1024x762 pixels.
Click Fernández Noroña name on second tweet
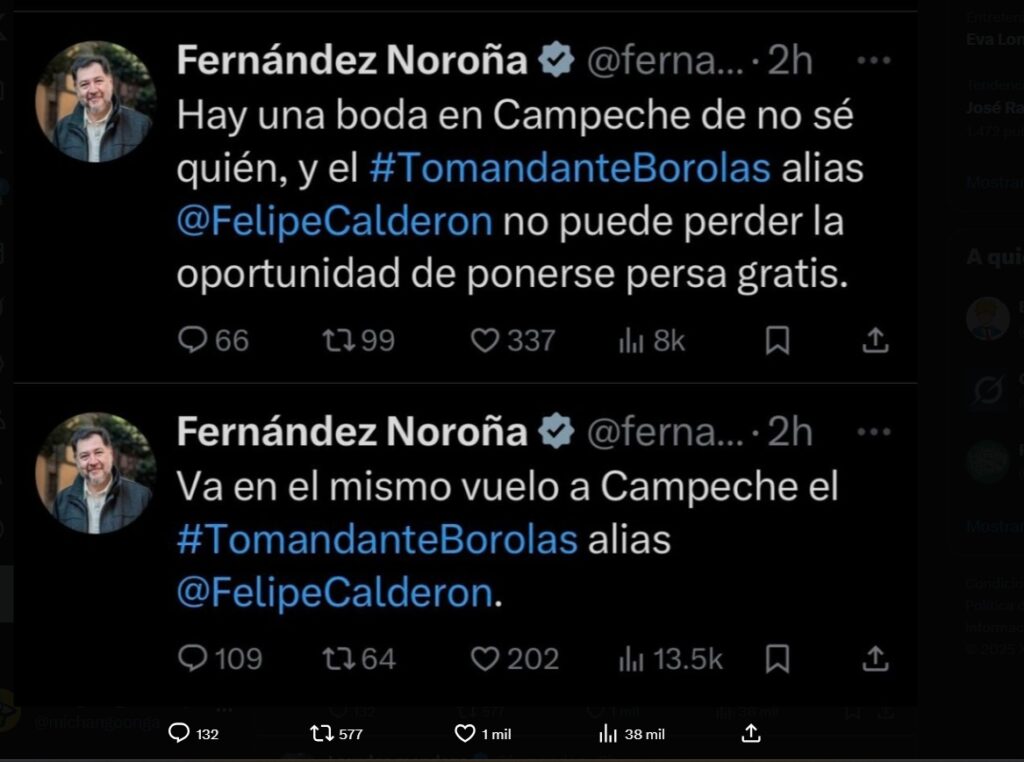click(x=351, y=432)
